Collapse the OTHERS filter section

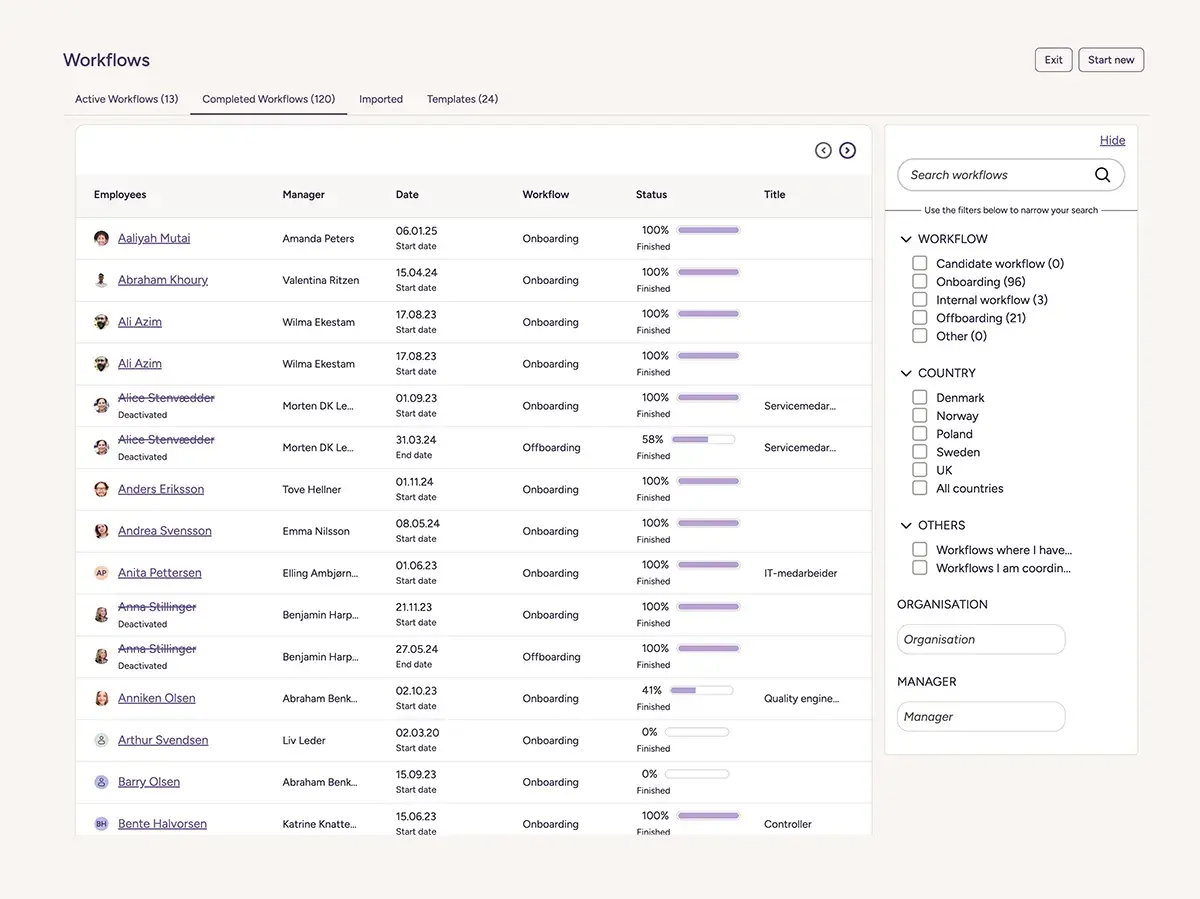[x=906, y=524]
